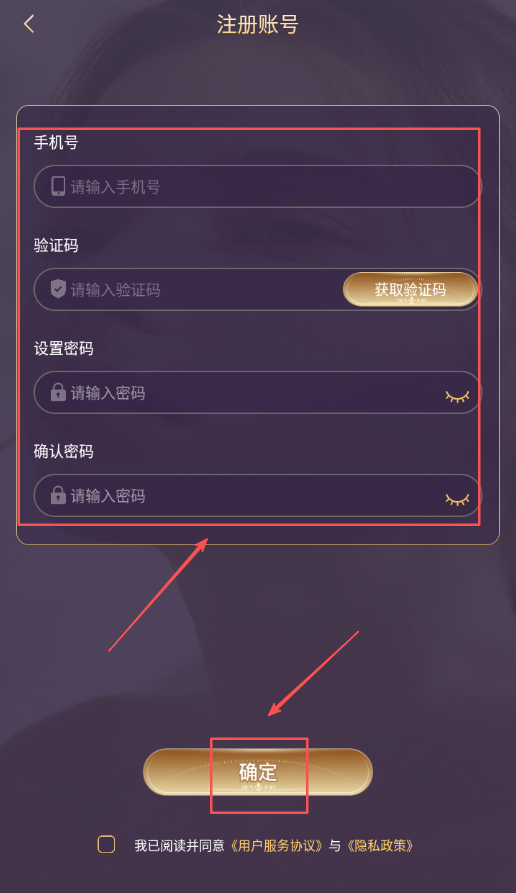Image resolution: width=516 pixels, height=893 pixels.
Task: Tap the 确定 button
Action: 258,772
